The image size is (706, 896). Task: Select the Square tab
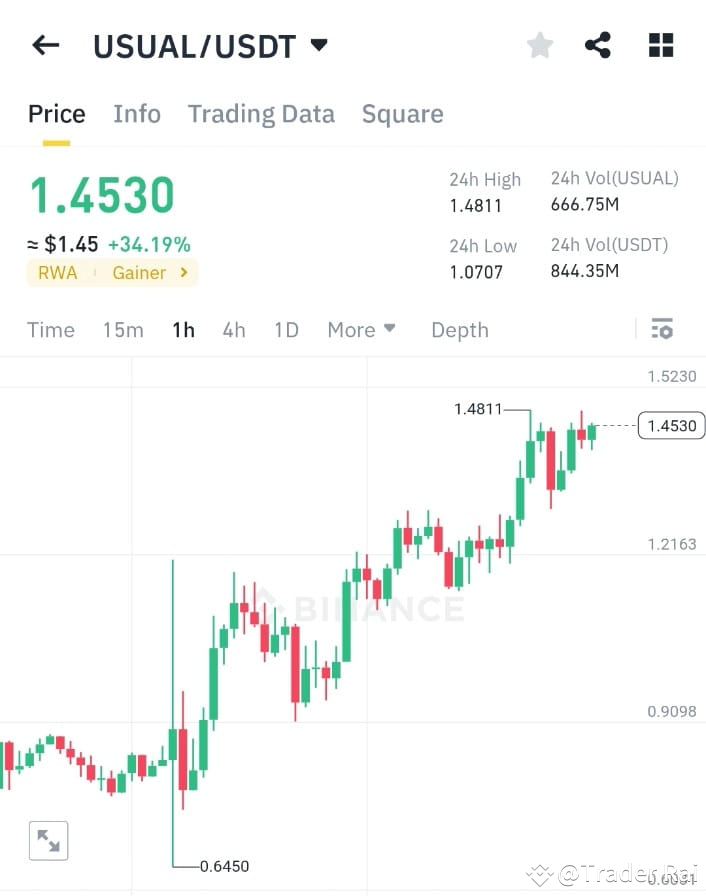[x=402, y=114]
